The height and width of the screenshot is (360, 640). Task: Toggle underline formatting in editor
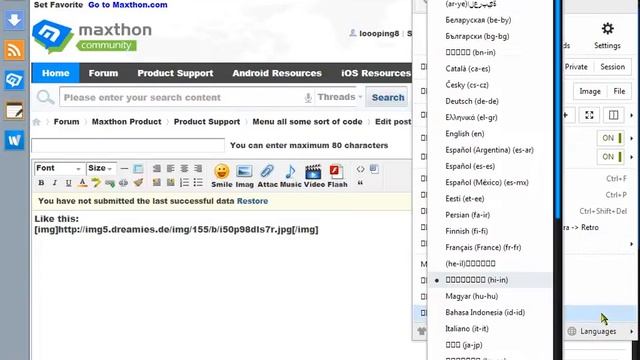coord(68,183)
